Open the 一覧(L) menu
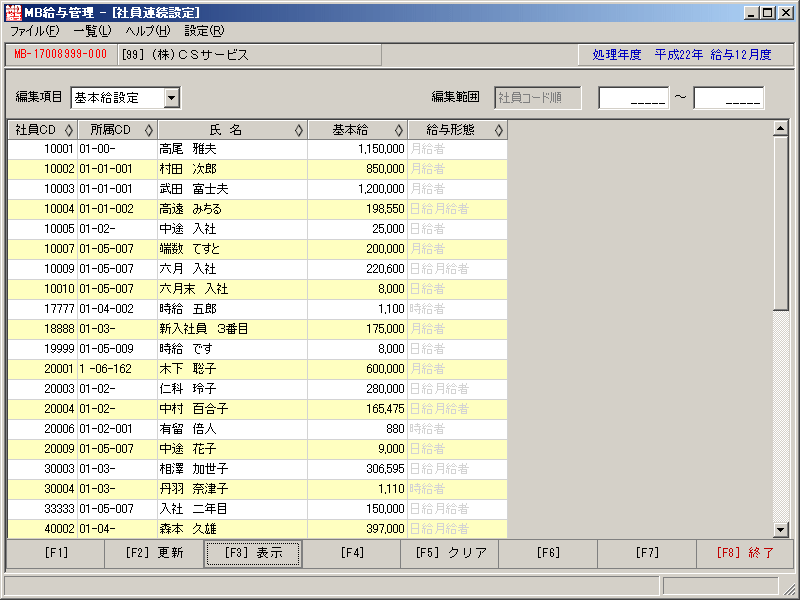Screen dimensions: 800x600 (92, 31)
